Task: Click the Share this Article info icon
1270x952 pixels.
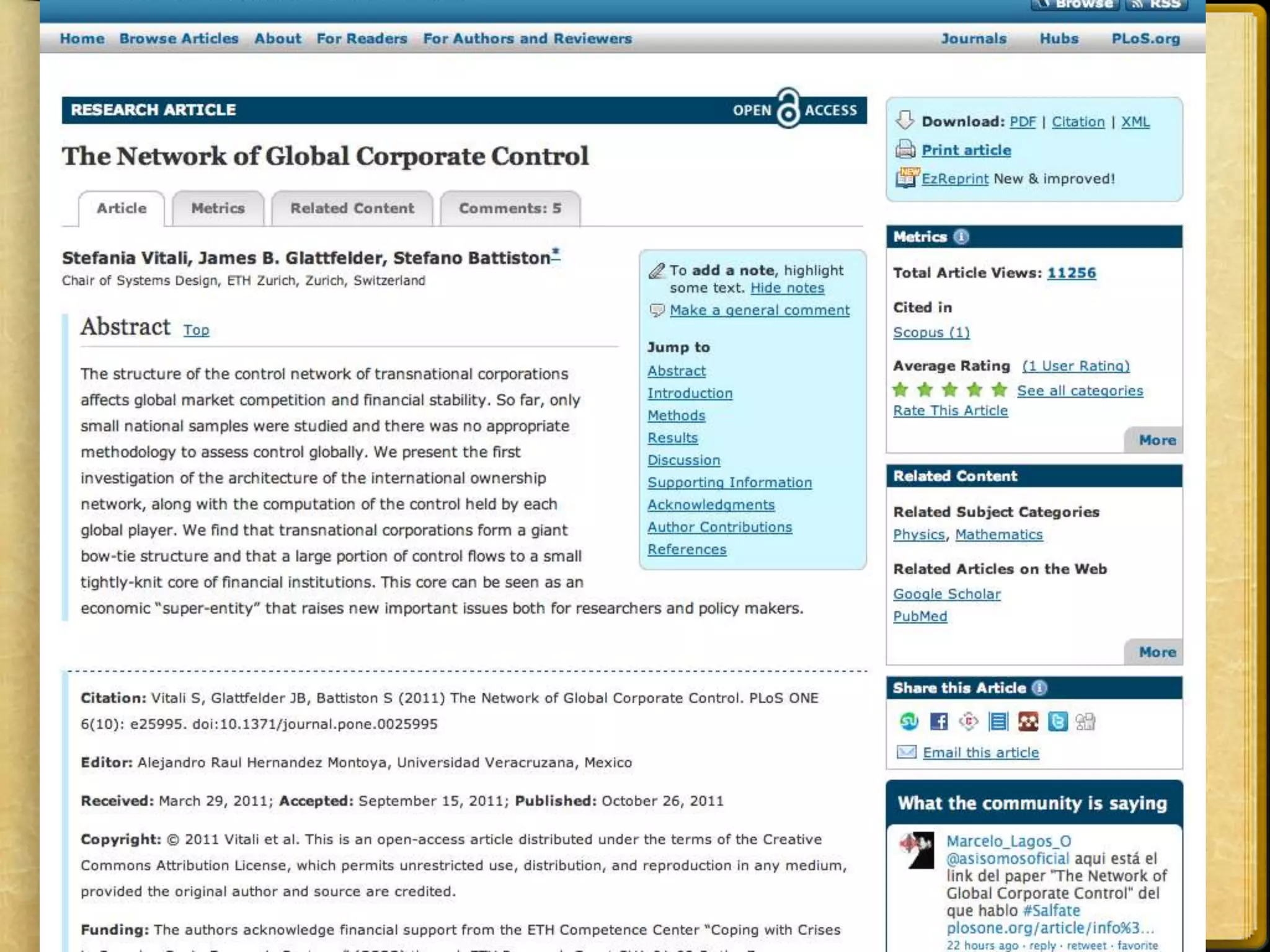Action: click(1039, 688)
